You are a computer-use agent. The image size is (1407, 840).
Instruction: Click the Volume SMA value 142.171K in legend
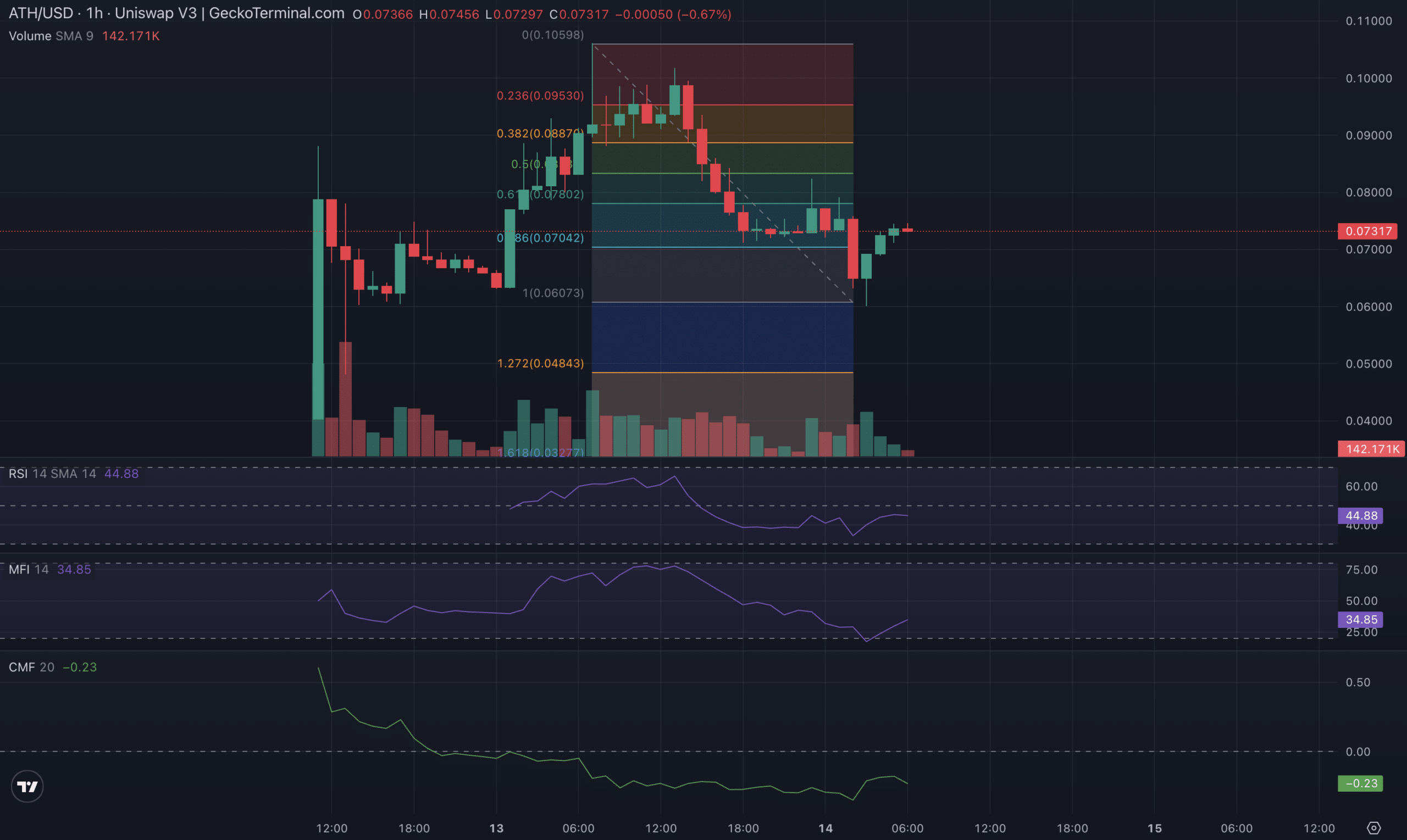point(131,36)
